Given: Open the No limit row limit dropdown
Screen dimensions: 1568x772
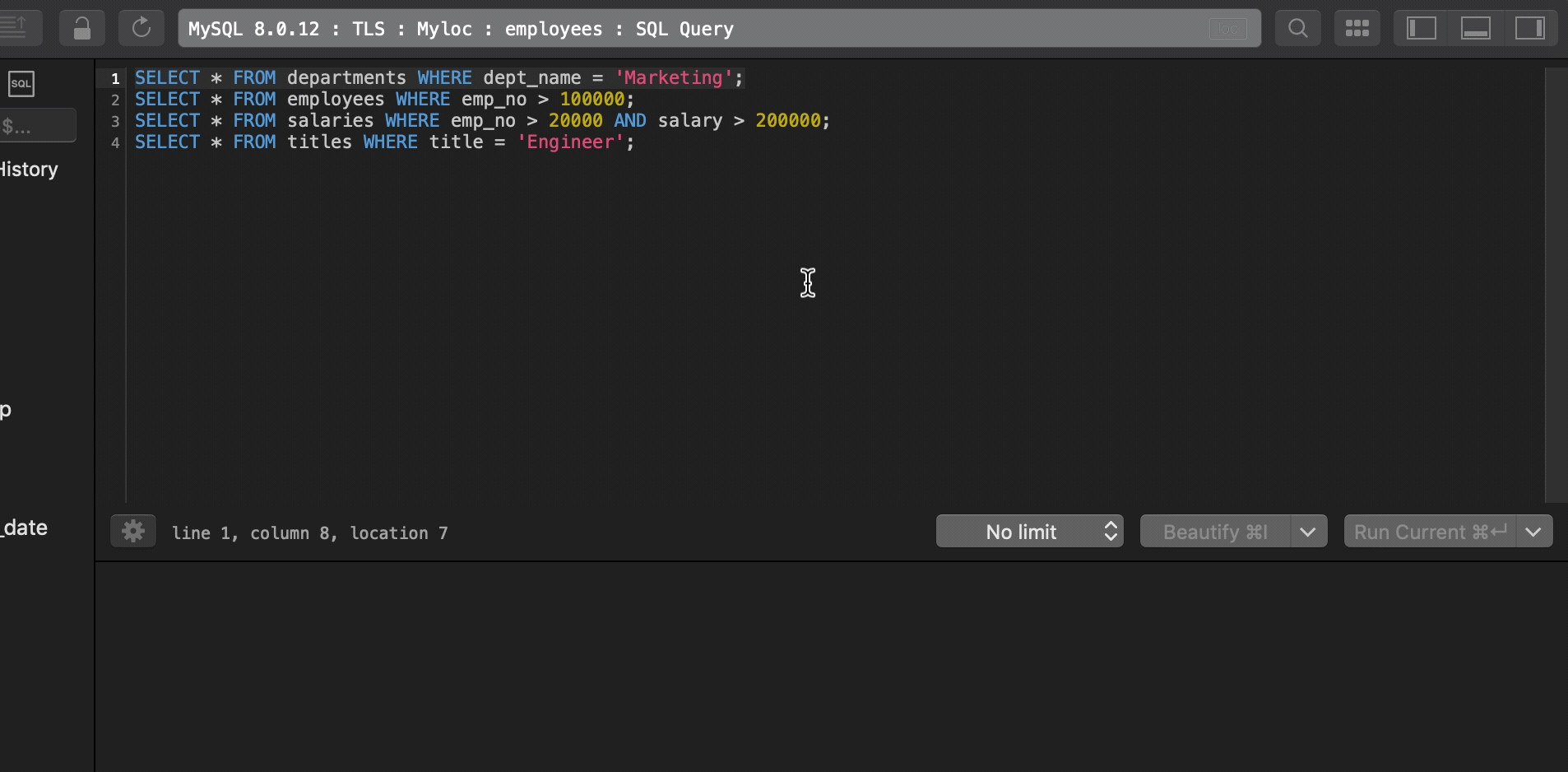Looking at the screenshot, I should [x=1029, y=532].
